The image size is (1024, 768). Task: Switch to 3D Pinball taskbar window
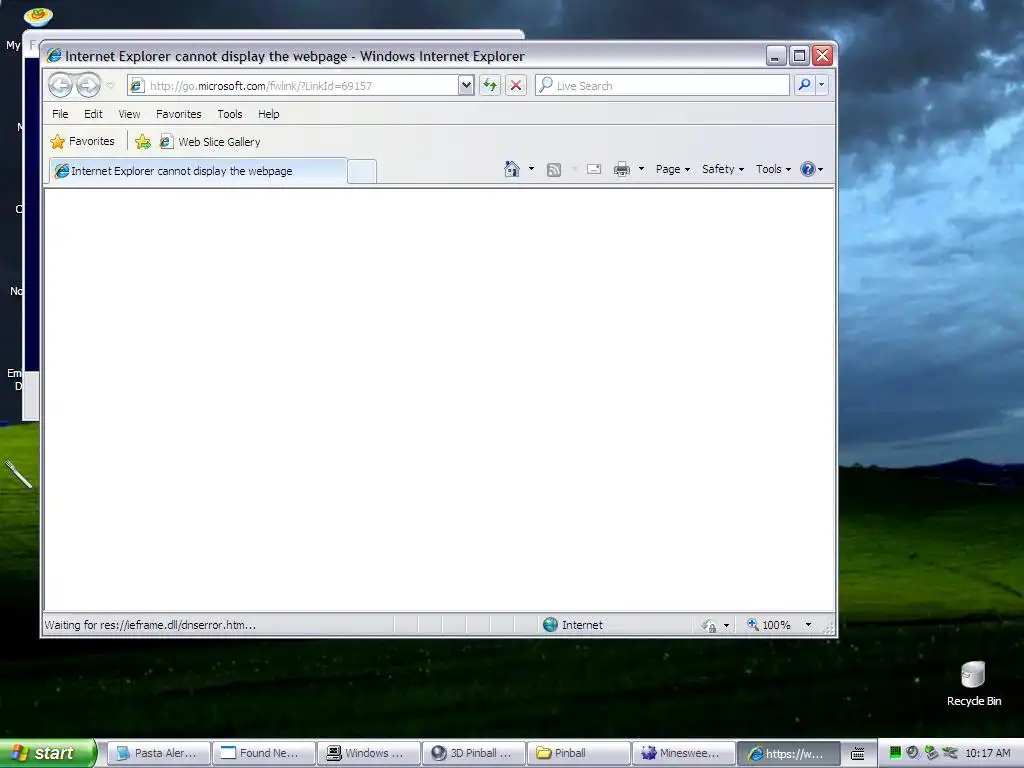[x=473, y=753]
